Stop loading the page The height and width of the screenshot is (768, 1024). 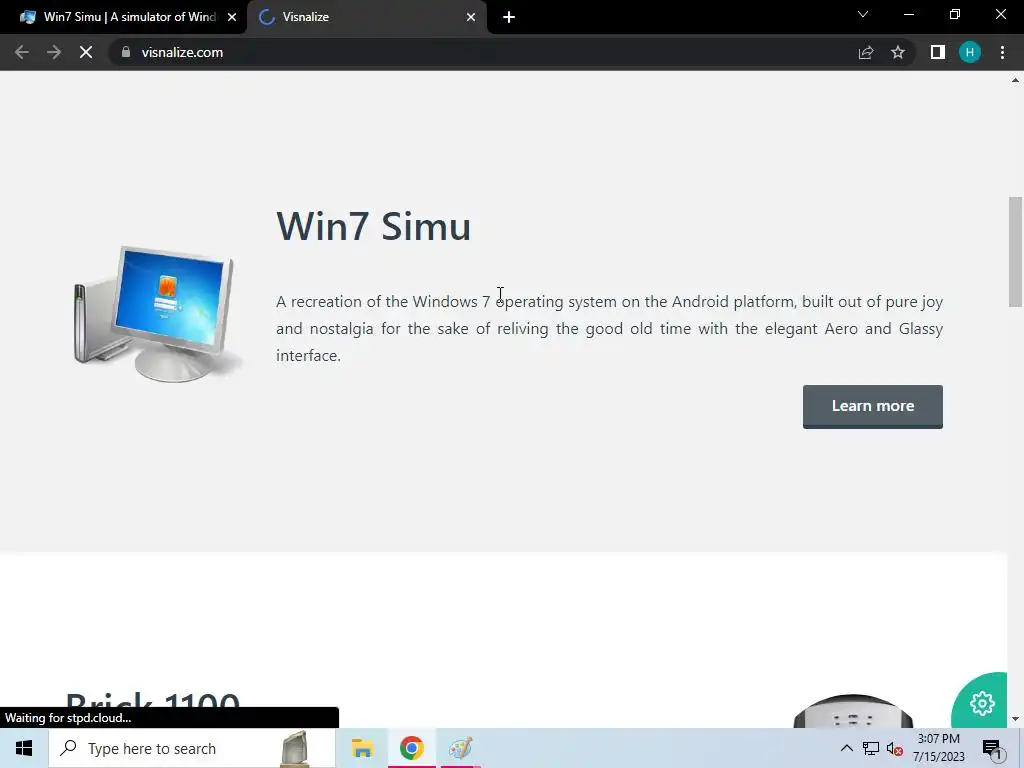click(86, 52)
